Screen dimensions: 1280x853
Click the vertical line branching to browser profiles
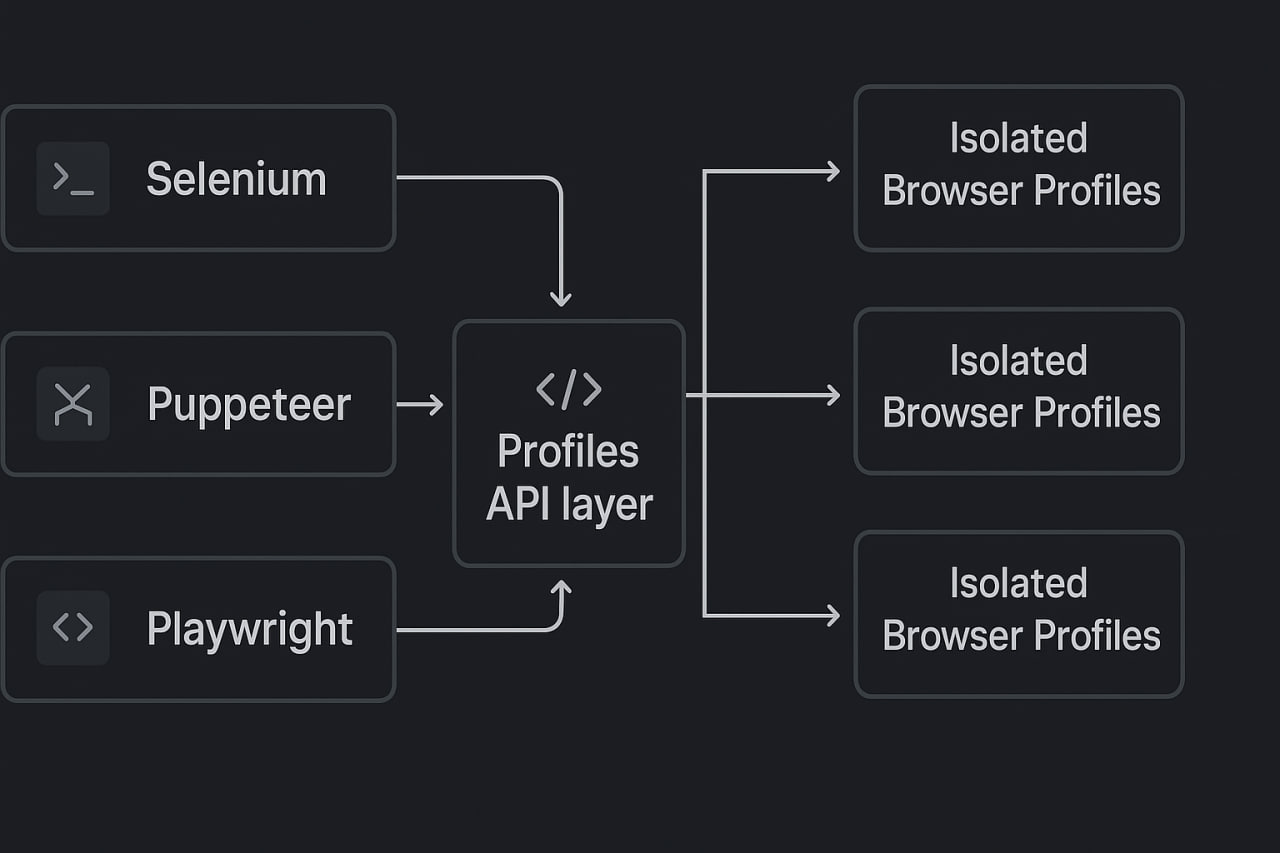tap(705, 500)
